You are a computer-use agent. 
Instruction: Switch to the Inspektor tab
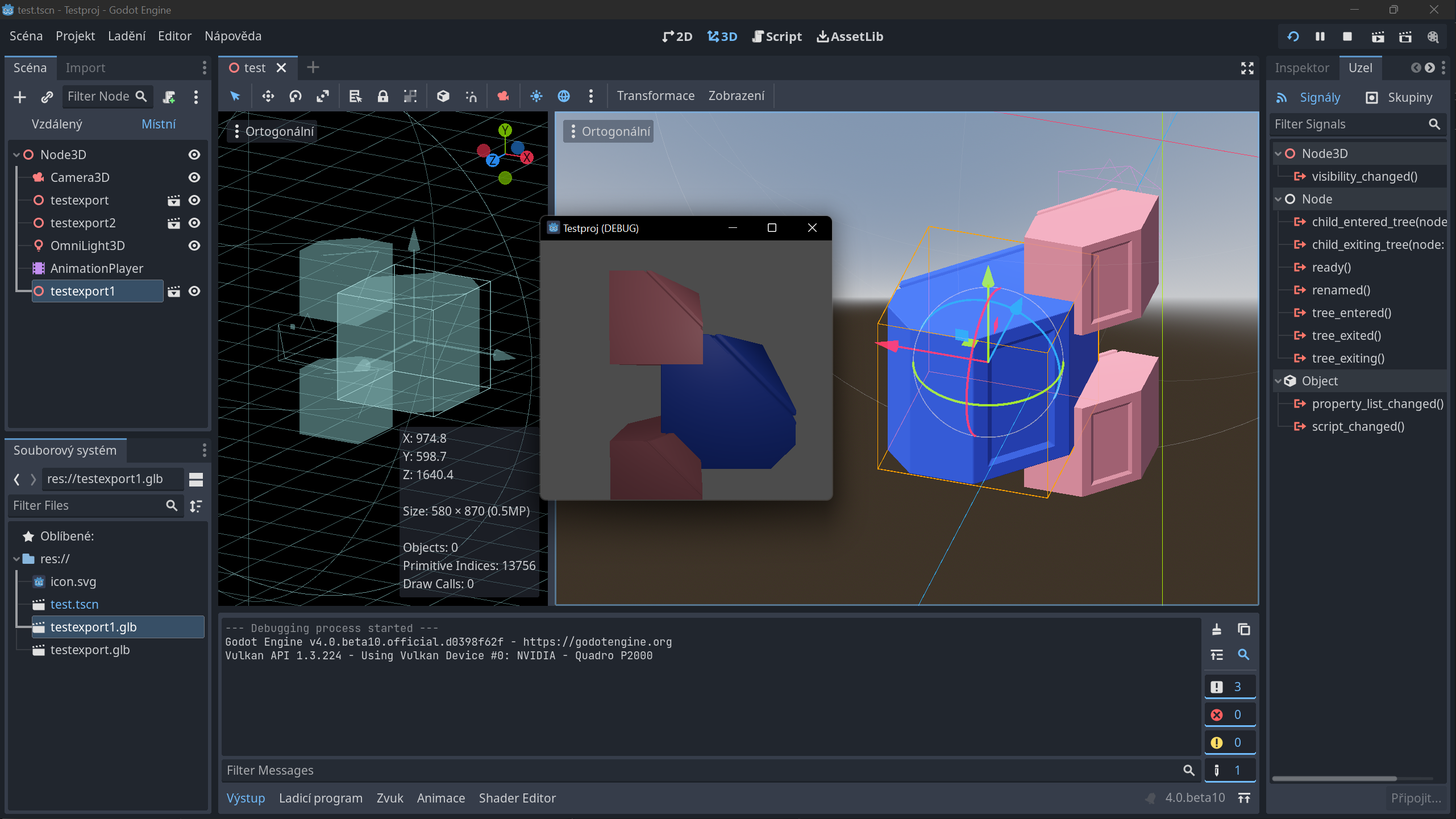(1301, 68)
